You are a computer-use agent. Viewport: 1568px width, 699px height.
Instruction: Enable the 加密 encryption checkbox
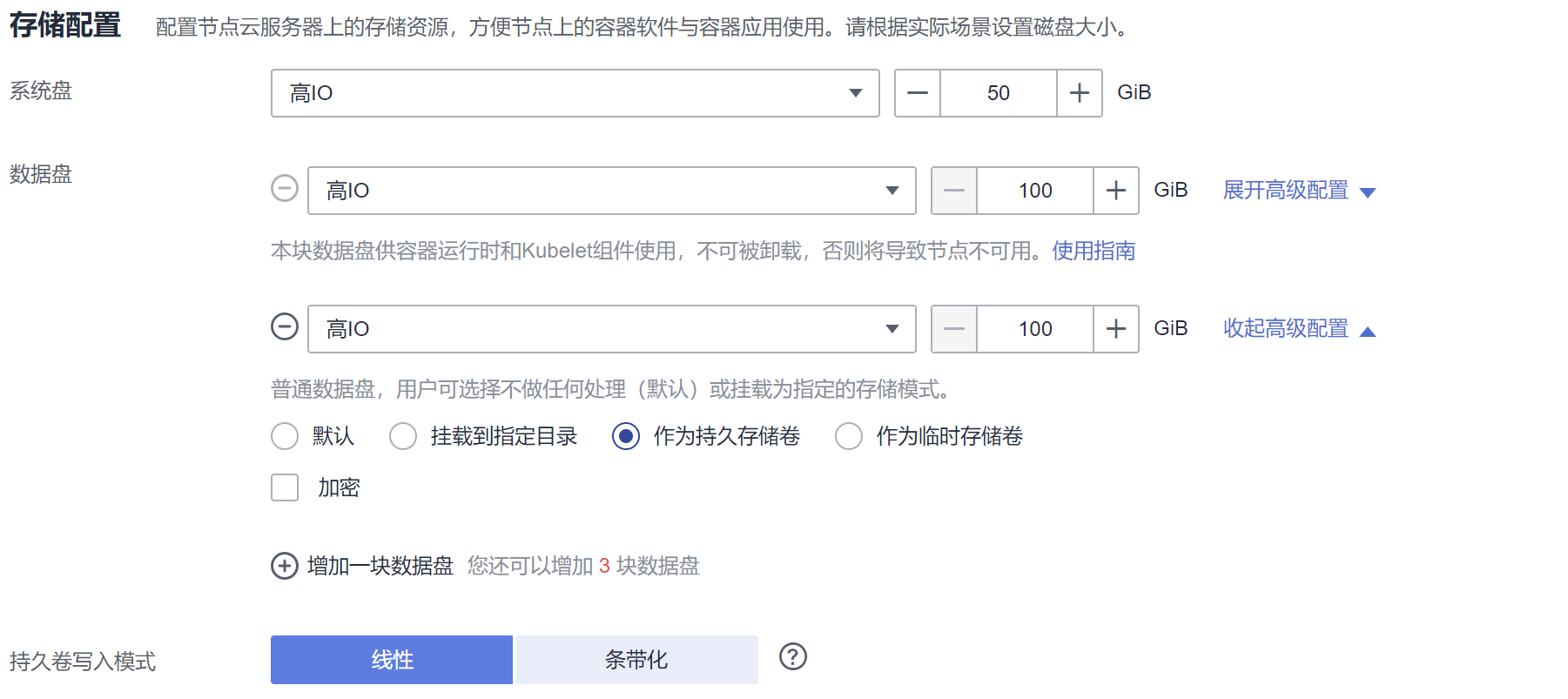[x=285, y=487]
